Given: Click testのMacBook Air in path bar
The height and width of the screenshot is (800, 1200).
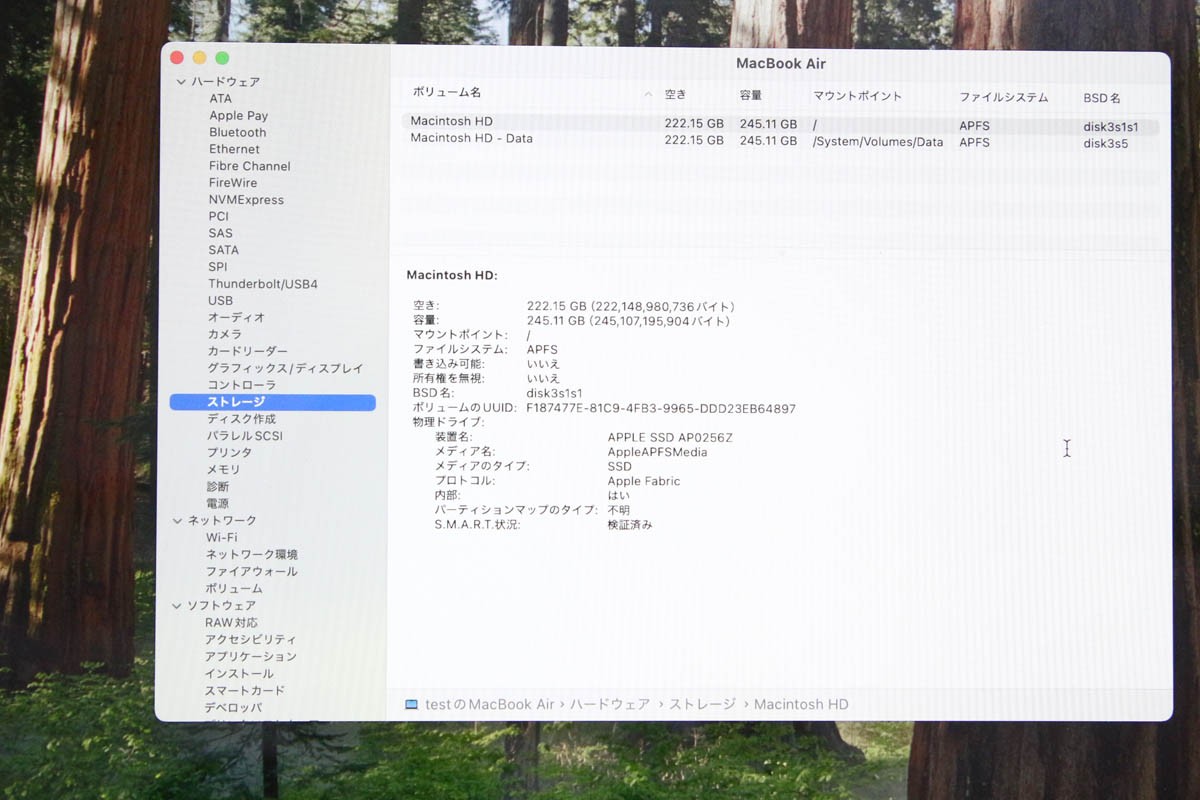Looking at the screenshot, I should 489,704.
